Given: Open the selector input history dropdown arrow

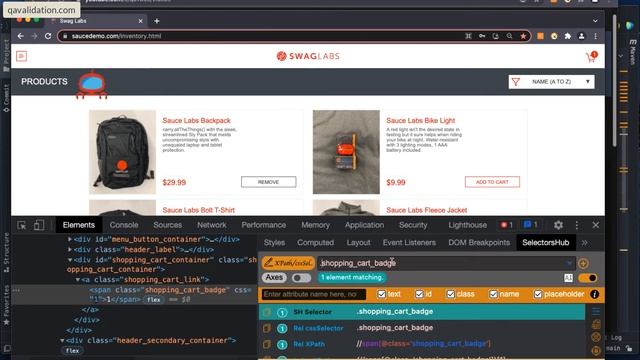Looking at the screenshot, I should click(x=569, y=263).
